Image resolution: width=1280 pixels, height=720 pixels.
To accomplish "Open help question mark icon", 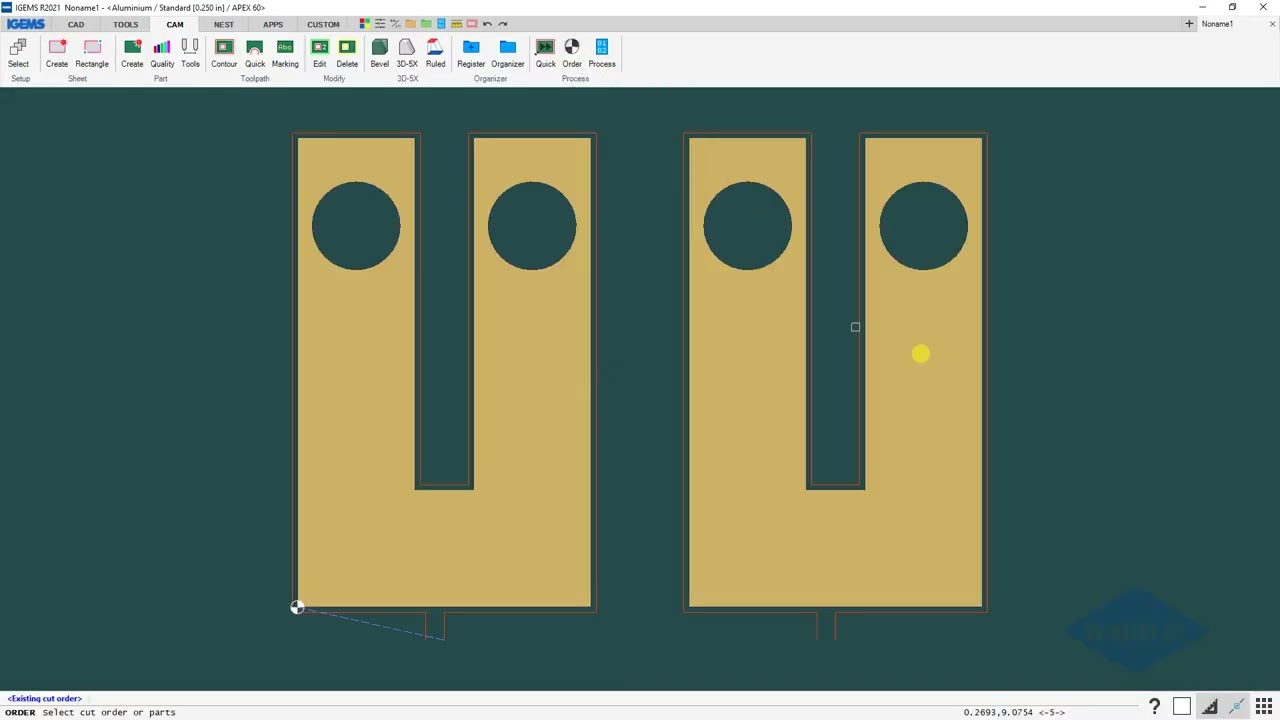I will (x=1154, y=706).
